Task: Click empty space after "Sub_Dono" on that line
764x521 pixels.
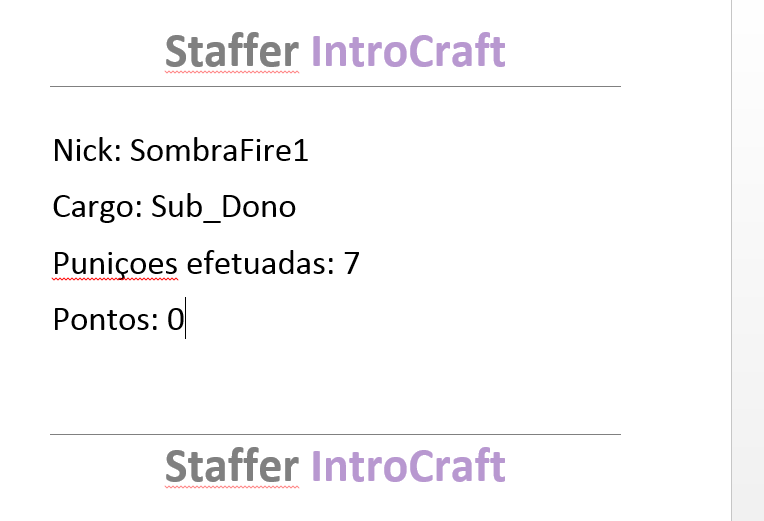Action: click(458, 207)
